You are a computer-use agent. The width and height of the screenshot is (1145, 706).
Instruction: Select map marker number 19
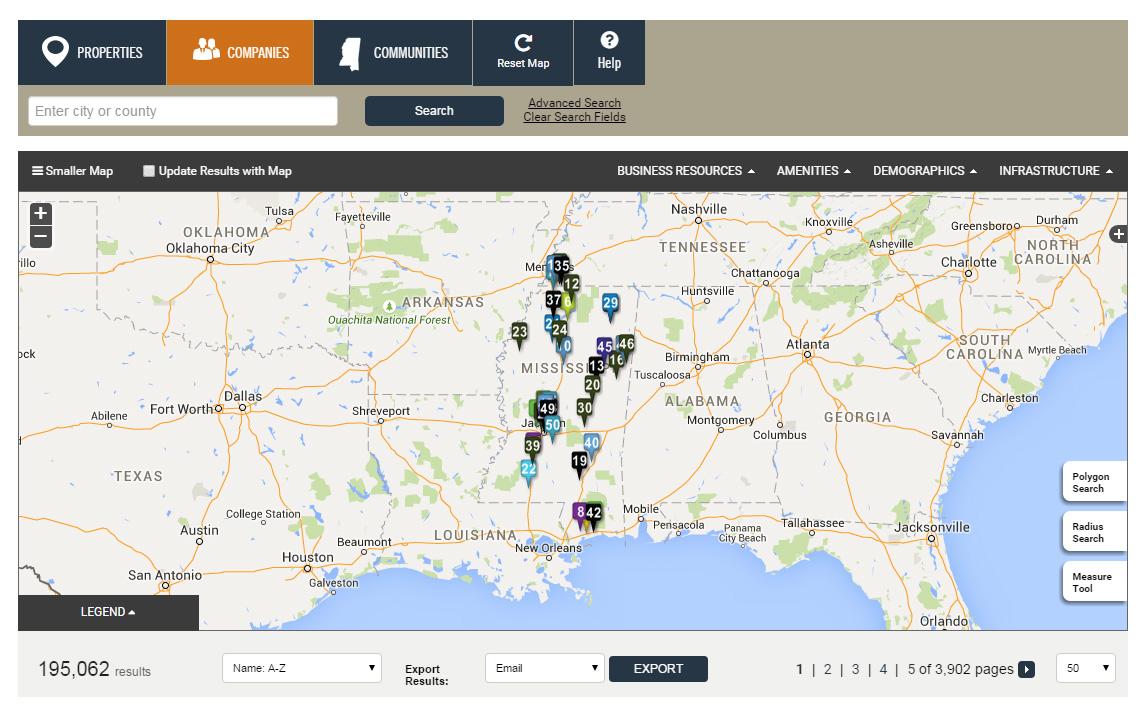click(579, 462)
